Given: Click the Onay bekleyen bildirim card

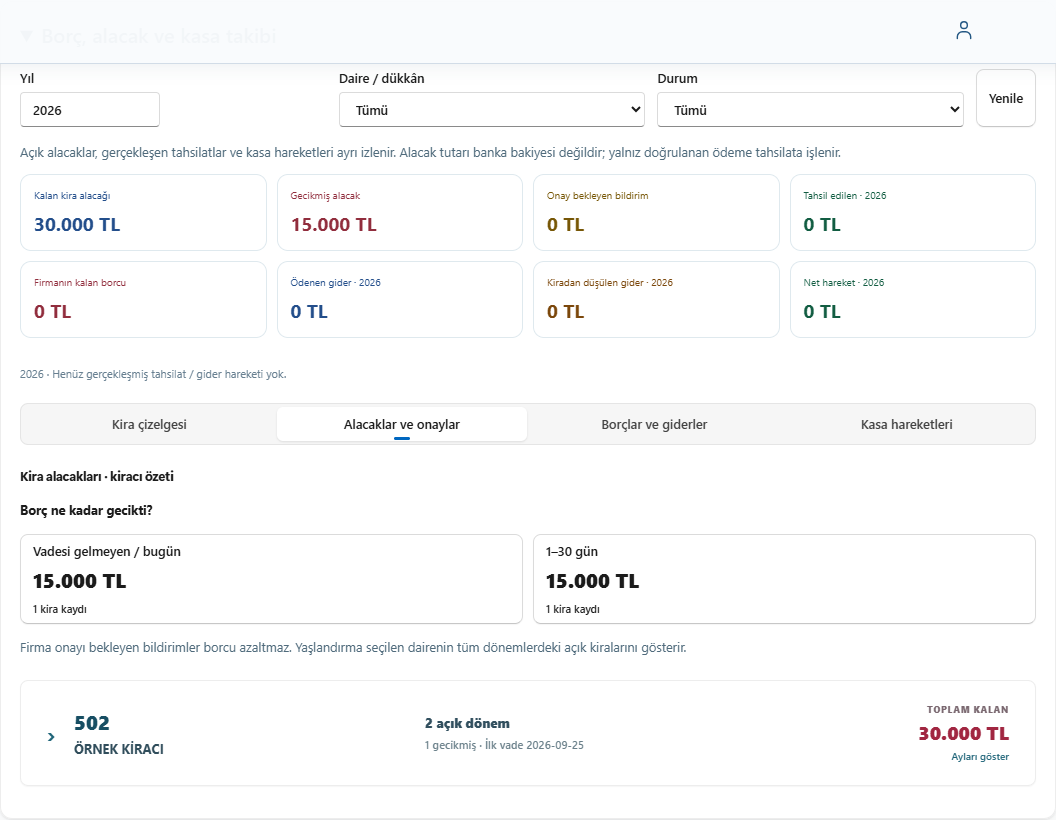Looking at the screenshot, I should click(x=656, y=213).
